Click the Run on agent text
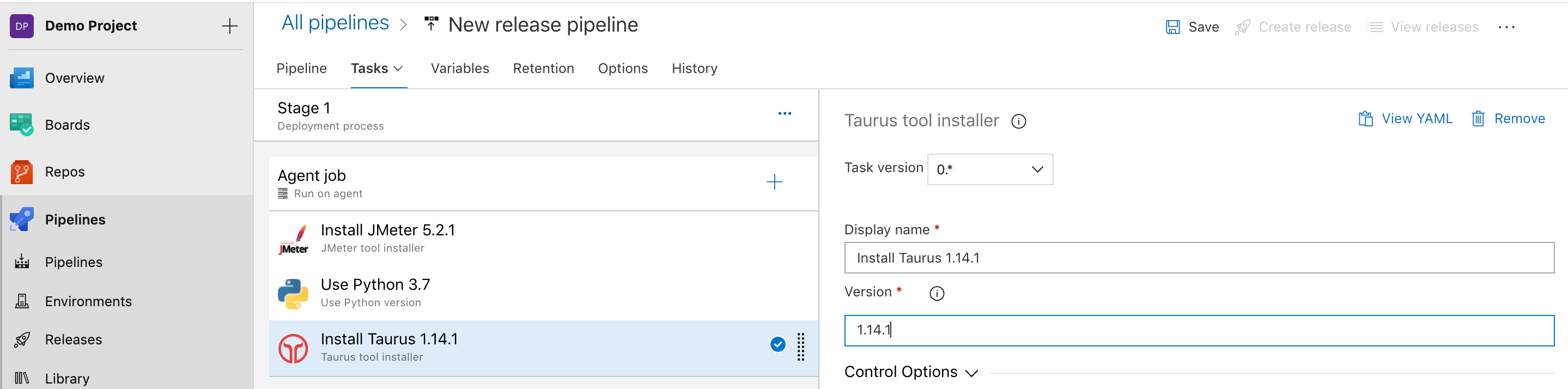The height and width of the screenshot is (389, 1568). [x=328, y=193]
